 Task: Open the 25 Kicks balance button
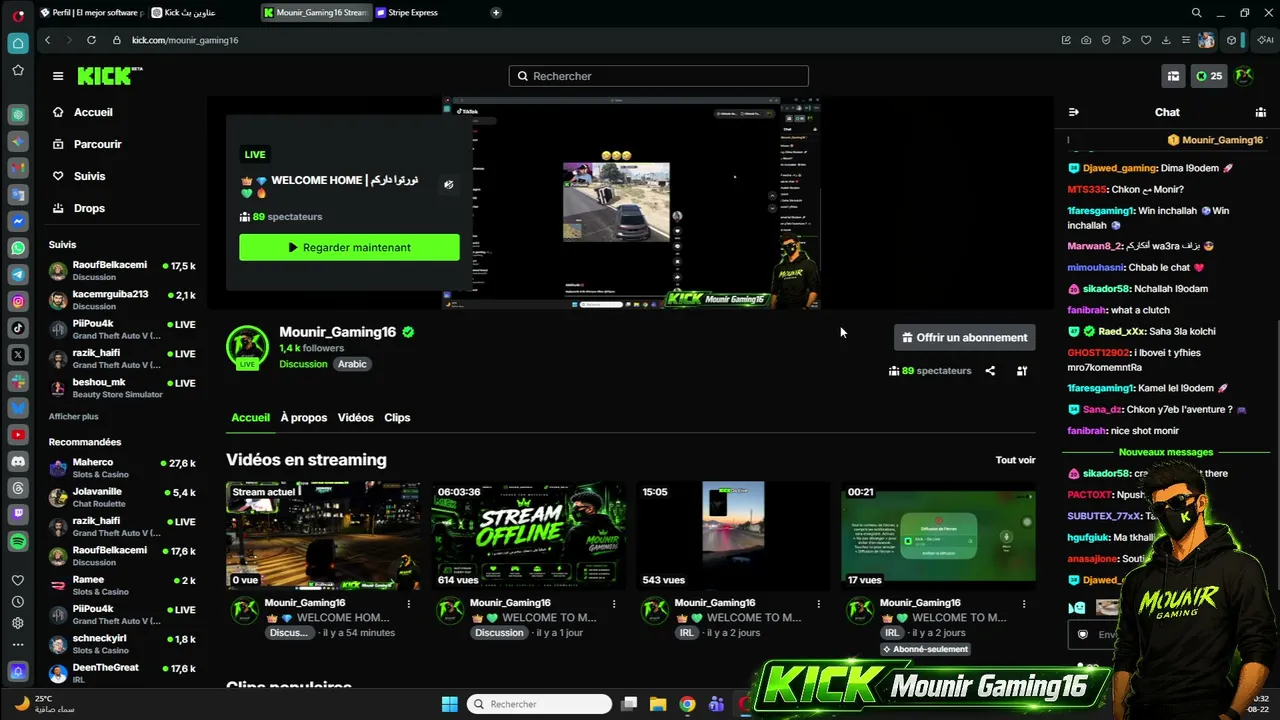tap(1209, 76)
